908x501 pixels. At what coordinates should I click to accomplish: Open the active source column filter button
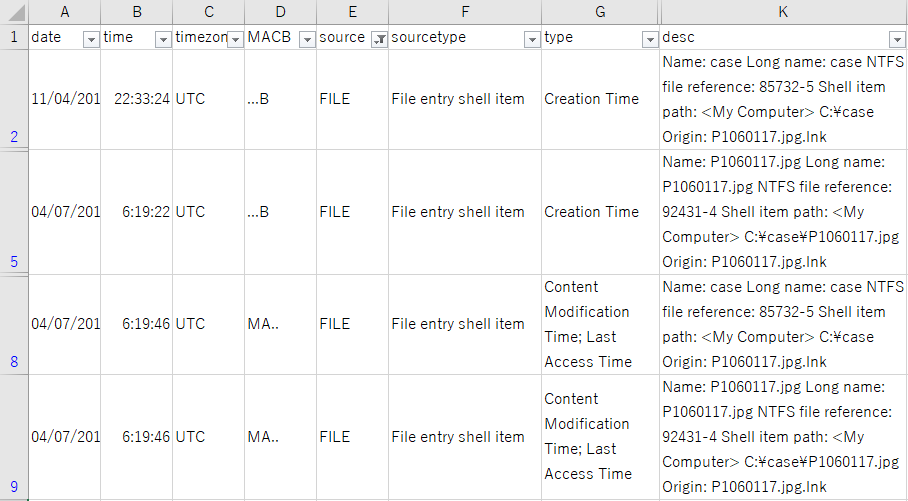point(379,39)
